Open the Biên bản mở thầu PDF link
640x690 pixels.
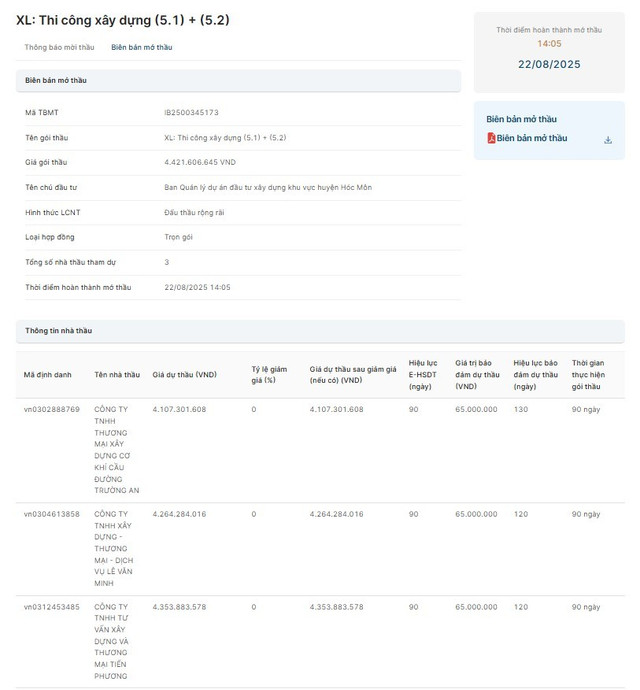pyautogui.click(x=531, y=138)
